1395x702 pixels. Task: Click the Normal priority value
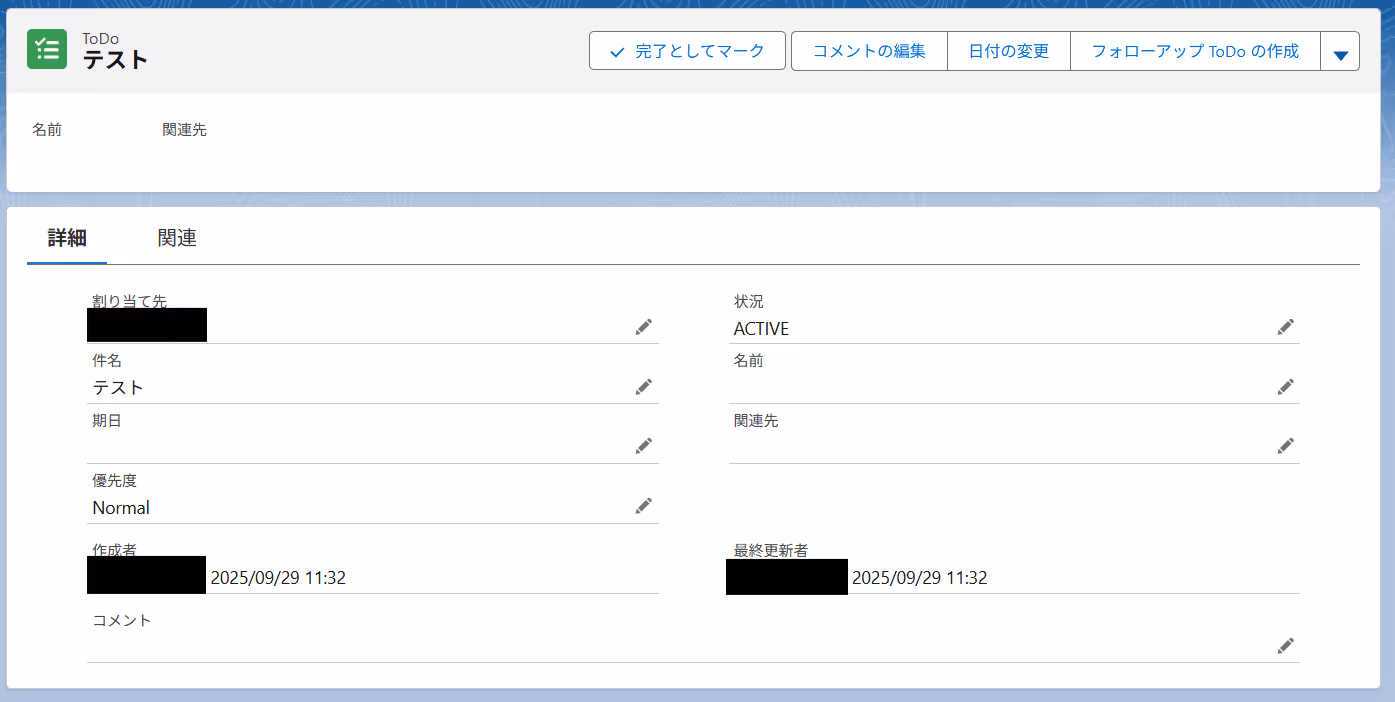click(121, 508)
